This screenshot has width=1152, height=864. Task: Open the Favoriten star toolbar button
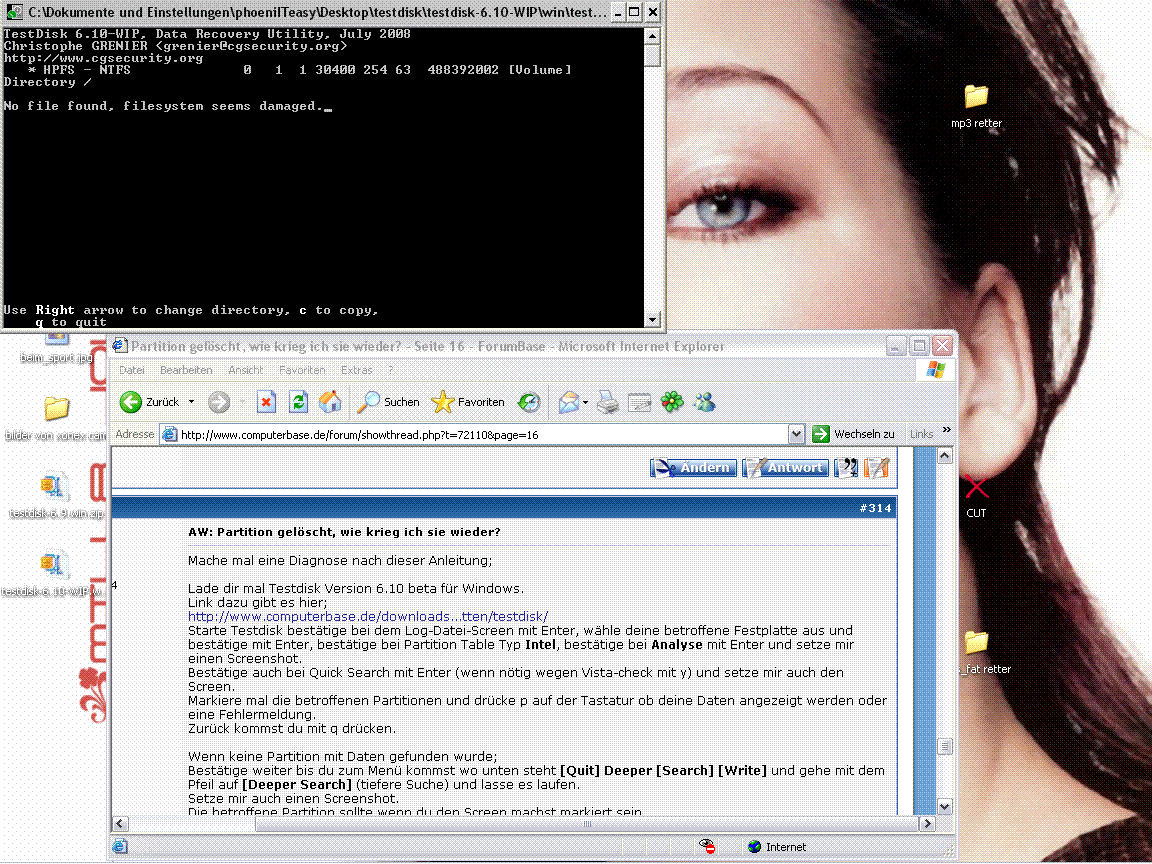click(x=468, y=402)
